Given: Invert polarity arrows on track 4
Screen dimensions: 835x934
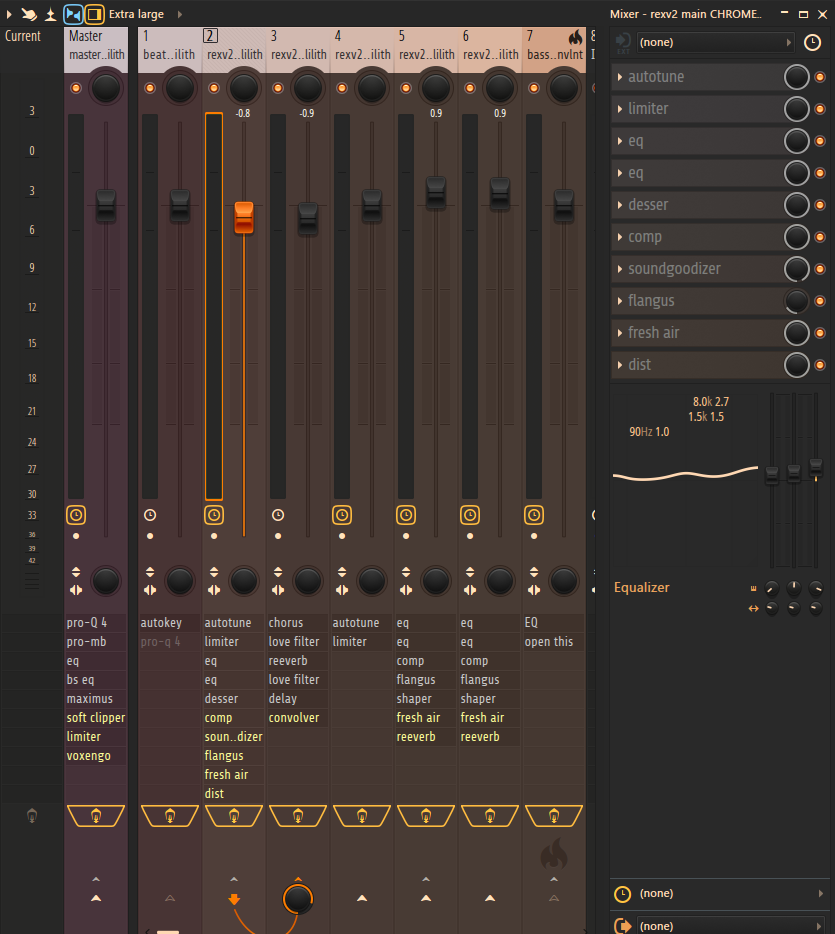Looking at the screenshot, I should pos(342,572).
